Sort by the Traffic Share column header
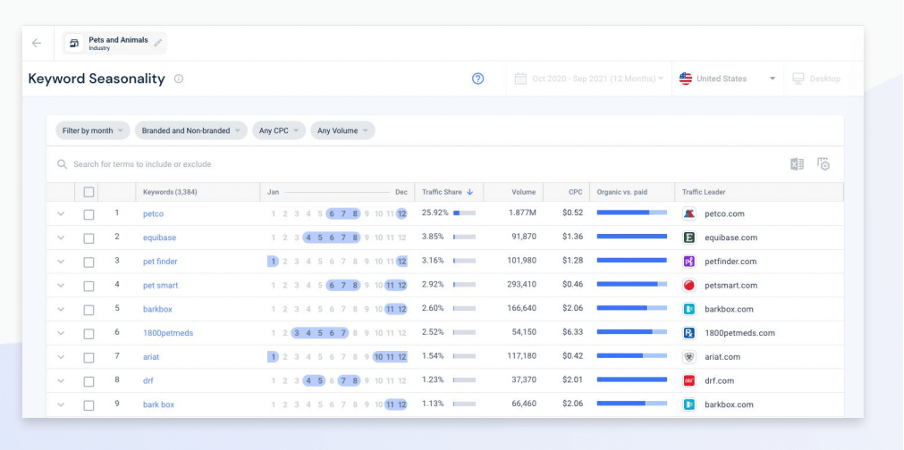This screenshot has width=904, height=450. [442, 192]
